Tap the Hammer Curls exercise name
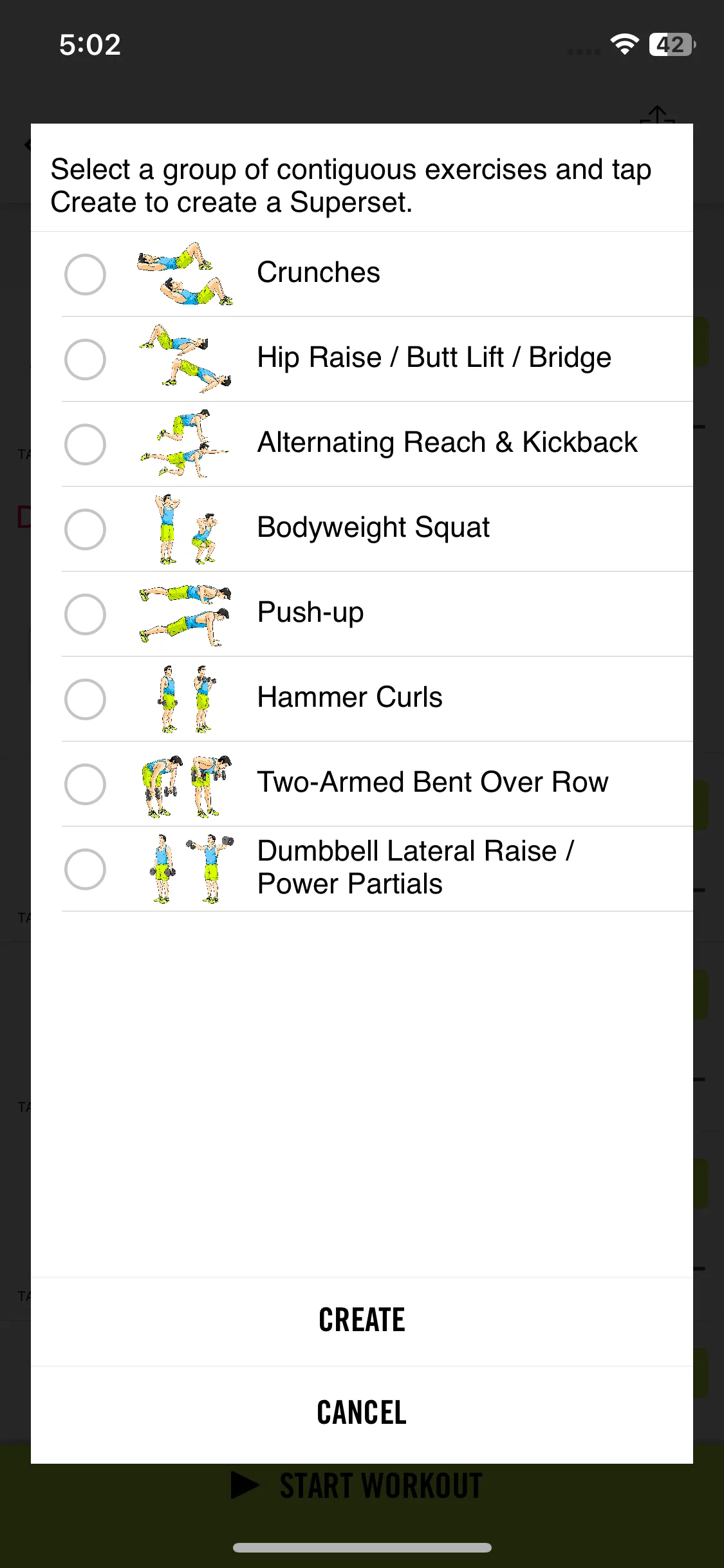The width and height of the screenshot is (724, 1568). coord(350,697)
